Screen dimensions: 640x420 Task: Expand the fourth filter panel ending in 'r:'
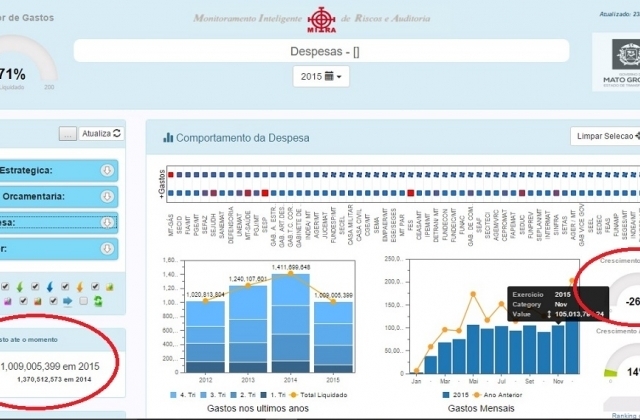pos(58,249)
